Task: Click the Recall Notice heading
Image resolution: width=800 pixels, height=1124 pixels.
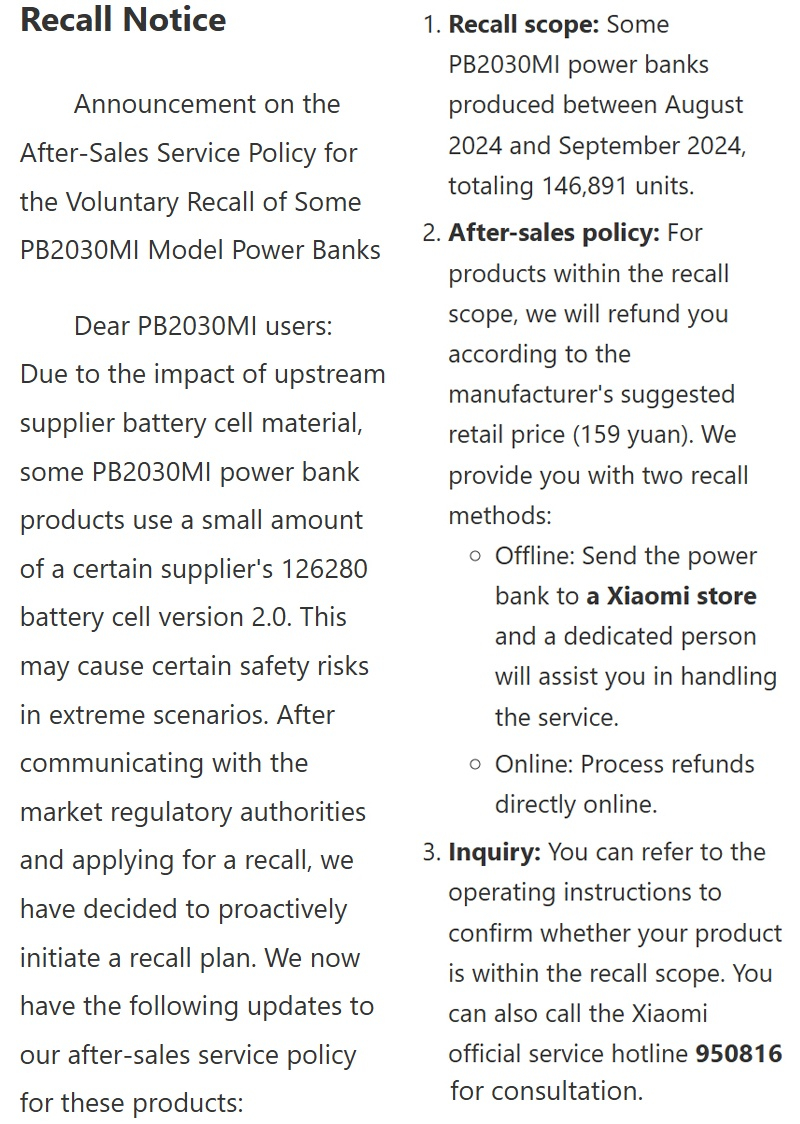Action: pos(123,19)
